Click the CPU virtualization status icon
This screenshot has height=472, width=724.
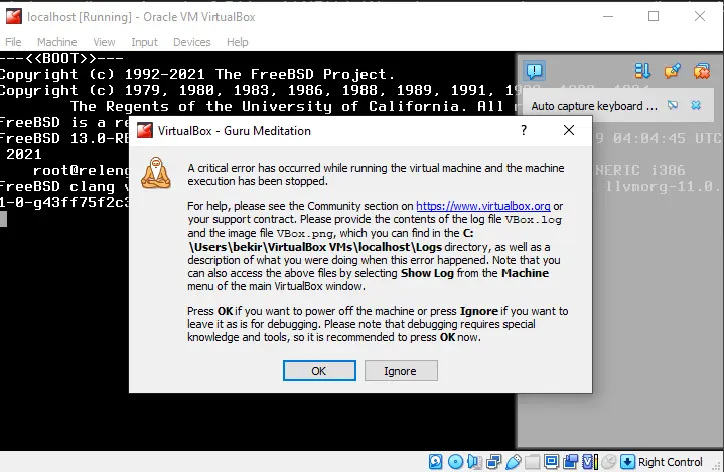pos(590,461)
